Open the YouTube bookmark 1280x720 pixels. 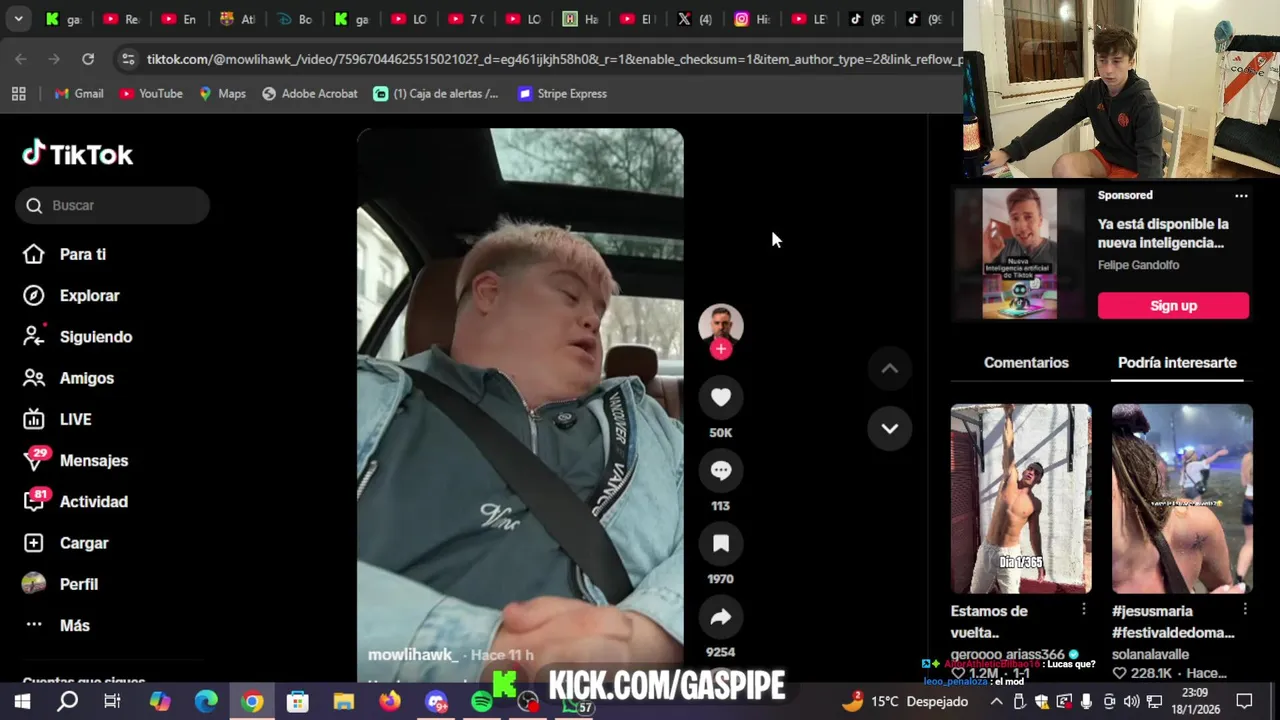(151, 93)
